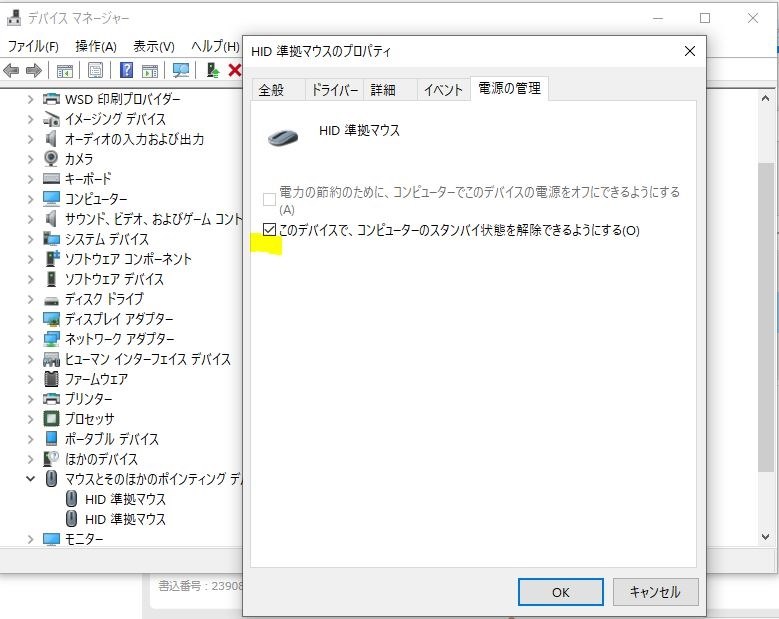Click the ディスプレイ アダプター icon

51,318
